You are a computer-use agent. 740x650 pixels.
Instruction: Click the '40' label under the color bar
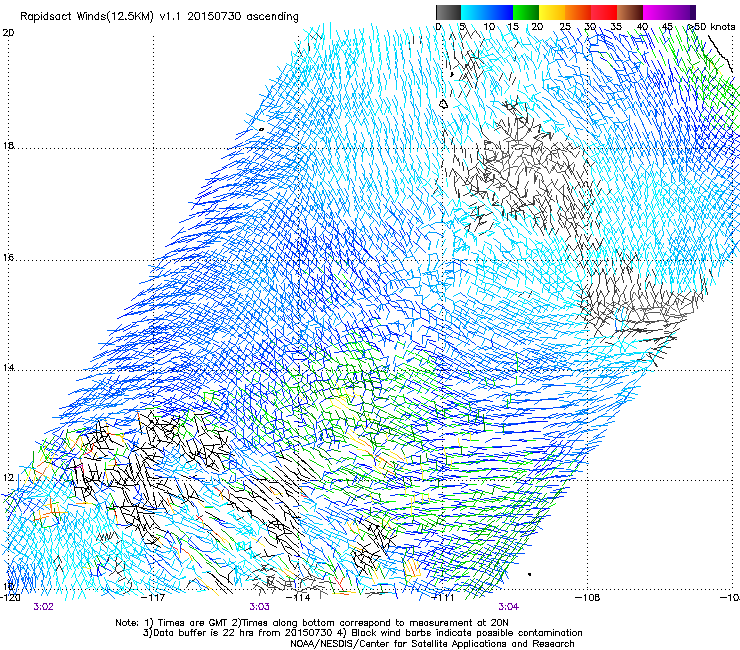point(642,27)
